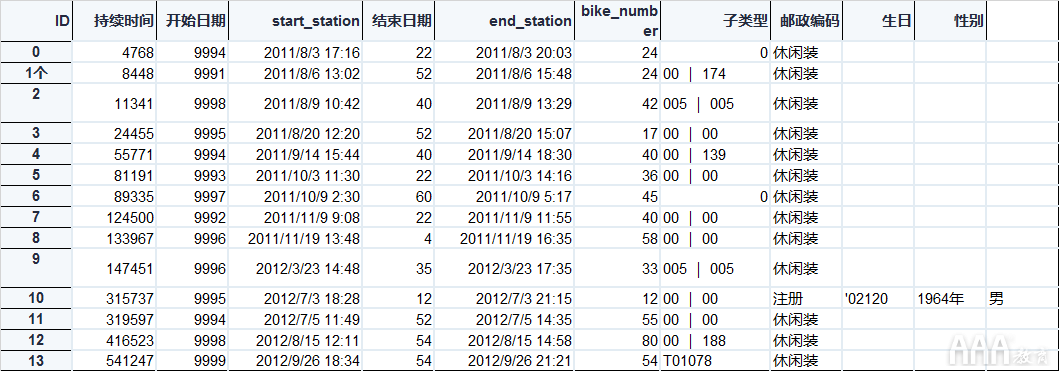Click cell 2012/8/15 14:58
Viewport: 1059px width, 371px height.
[x=504, y=341]
